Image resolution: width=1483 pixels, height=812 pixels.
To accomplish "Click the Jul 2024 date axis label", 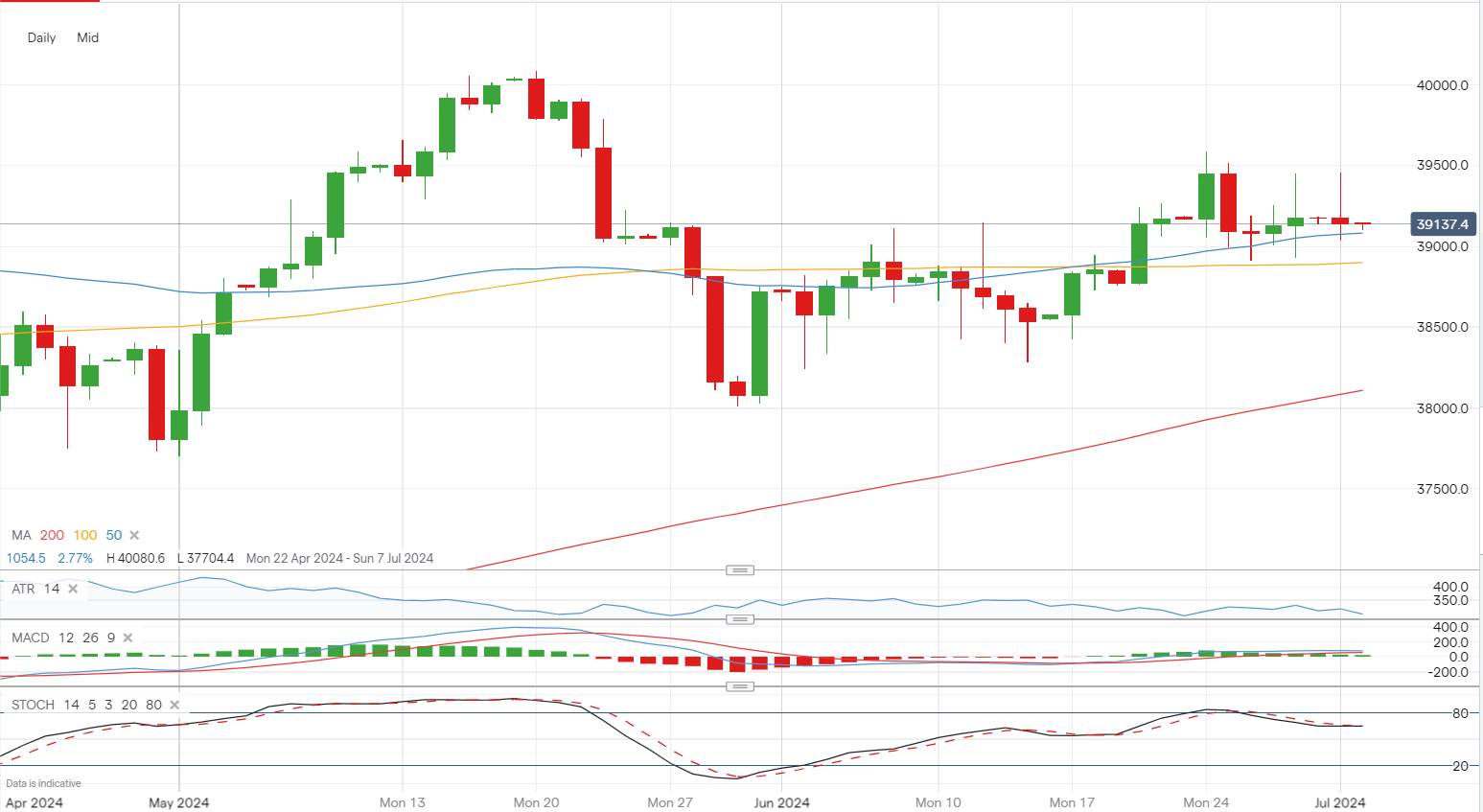I will tap(1339, 802).
